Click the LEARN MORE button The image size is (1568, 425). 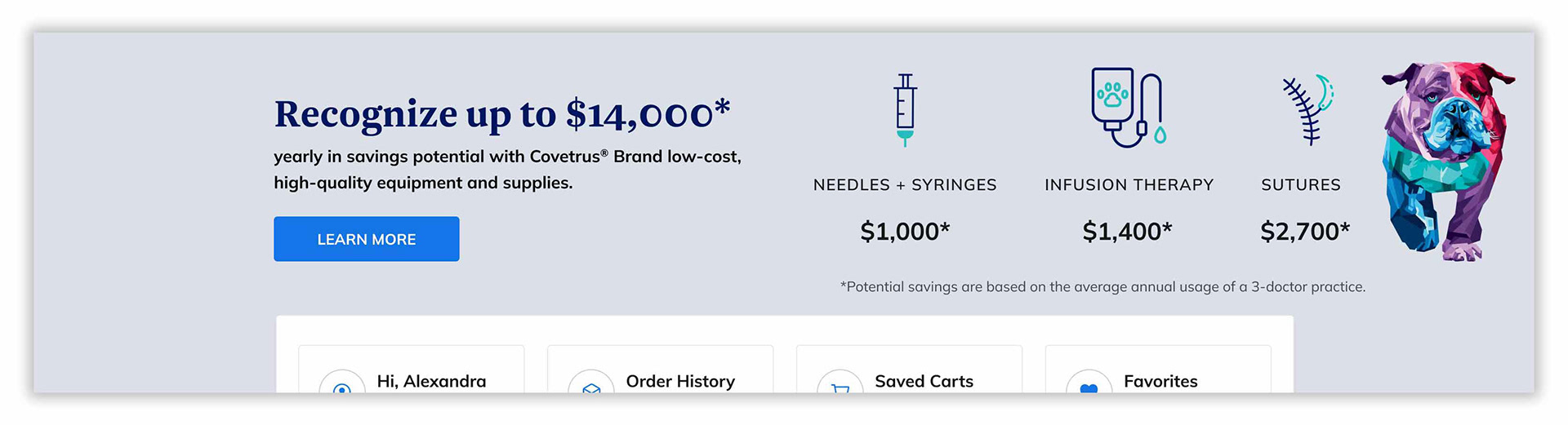(x=366, y=239)
